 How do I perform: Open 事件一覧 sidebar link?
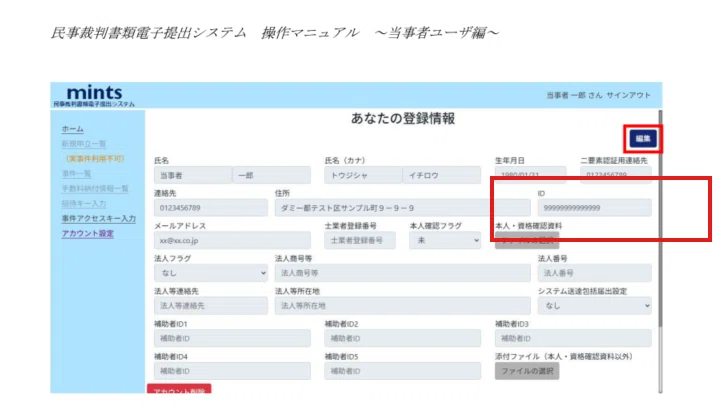[x=76, y=174]
